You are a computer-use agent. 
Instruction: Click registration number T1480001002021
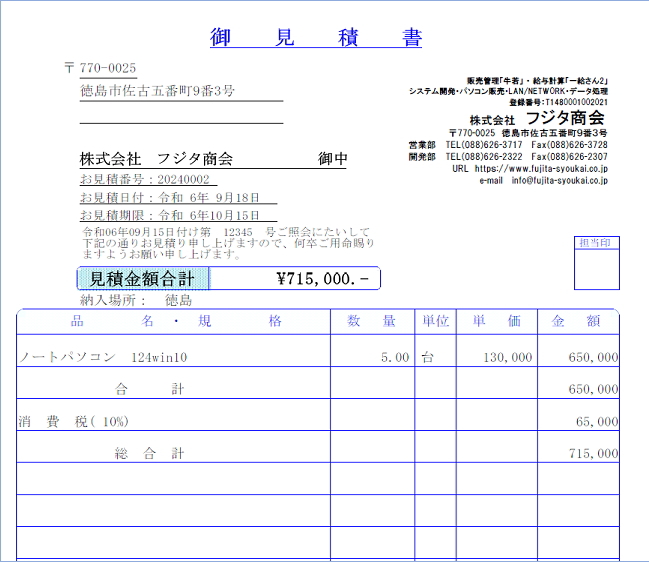point(577,102)
